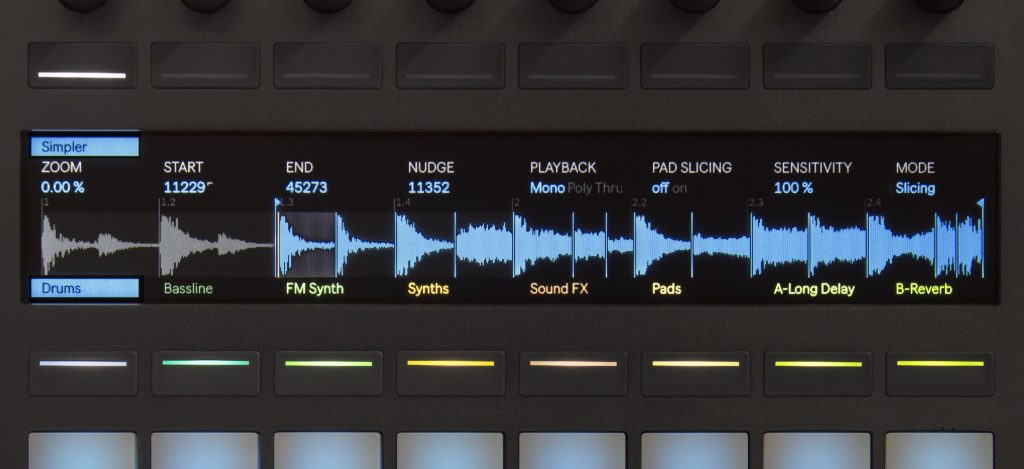Select the ZOOM value 0.00 %

click(63, 188)
